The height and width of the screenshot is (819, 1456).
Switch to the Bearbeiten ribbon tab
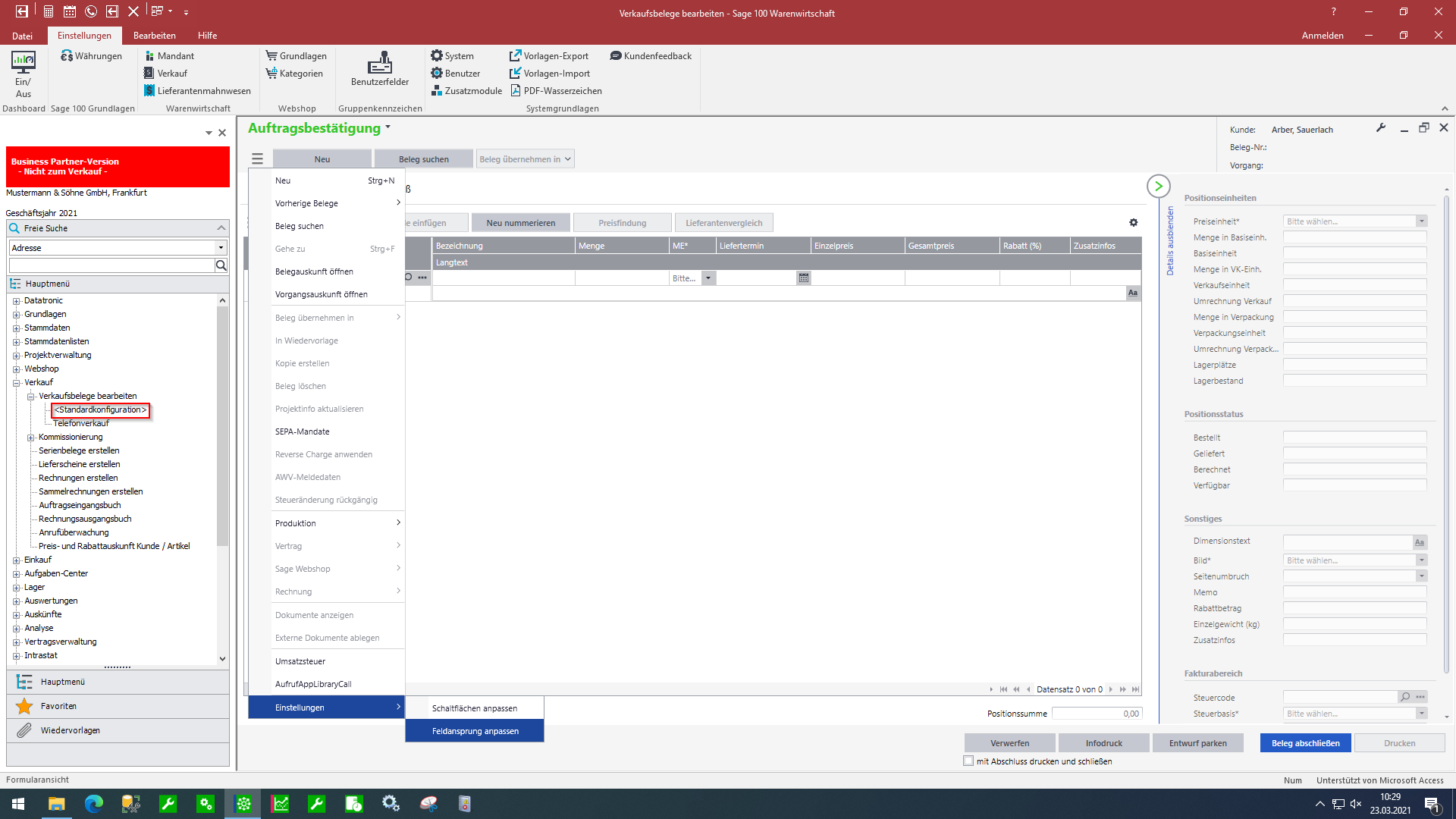click(x=154, y=36)
